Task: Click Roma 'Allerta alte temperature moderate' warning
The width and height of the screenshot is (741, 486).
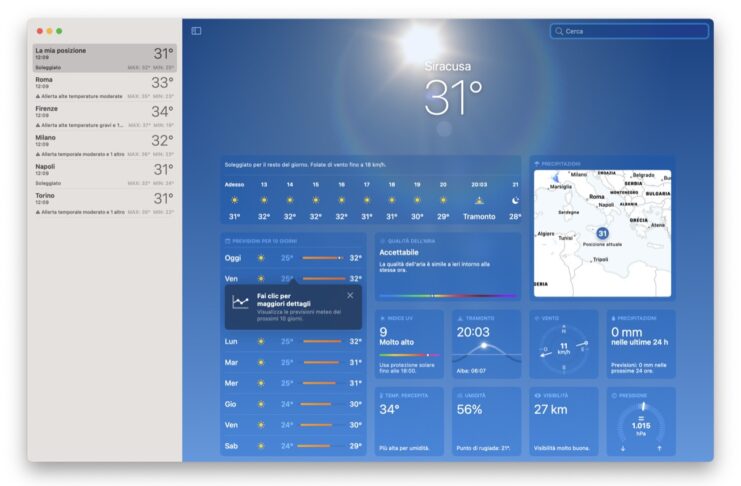Action: coord(79,96)
